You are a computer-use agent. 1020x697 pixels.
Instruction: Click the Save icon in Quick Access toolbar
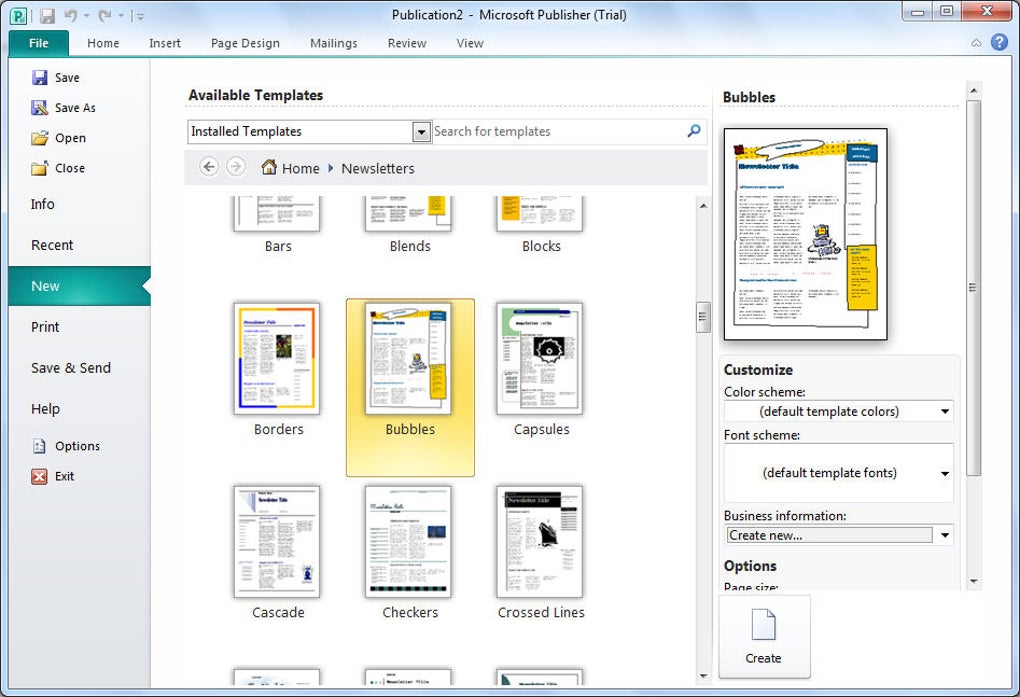tap(47, 16)
